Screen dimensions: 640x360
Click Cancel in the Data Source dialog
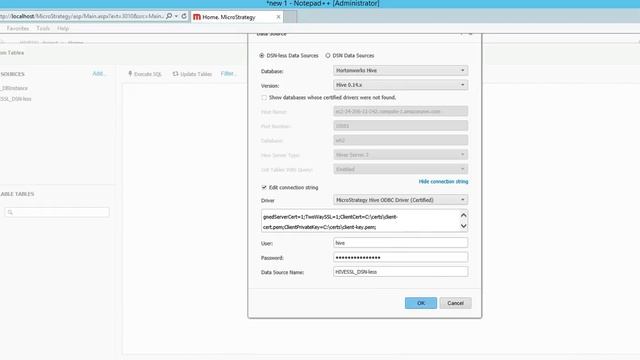click(456, 303)
